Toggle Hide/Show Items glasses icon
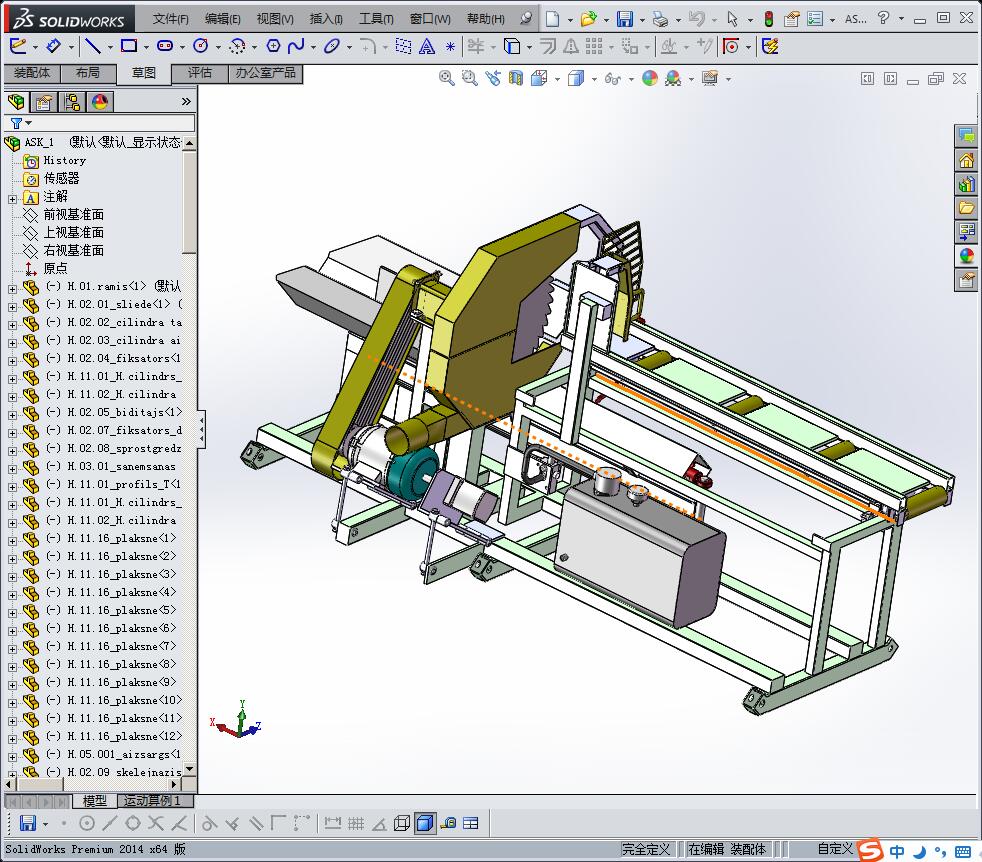The image size is (982, 862). point(612,79)
